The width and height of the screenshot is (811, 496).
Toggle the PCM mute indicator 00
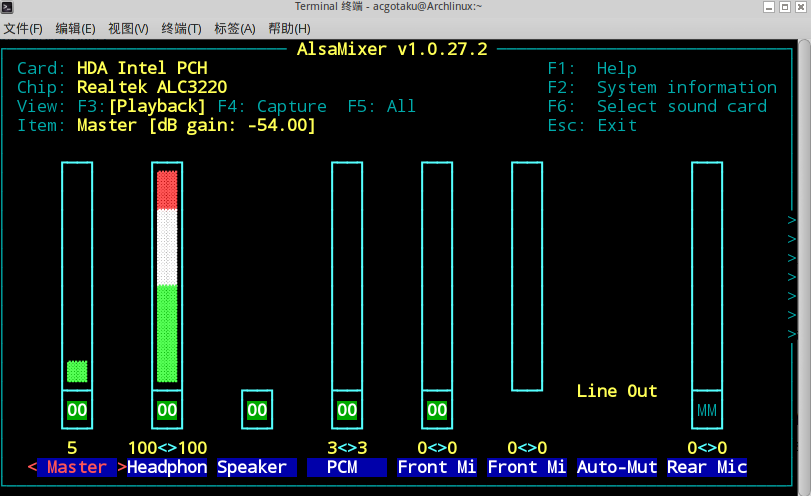347,410
